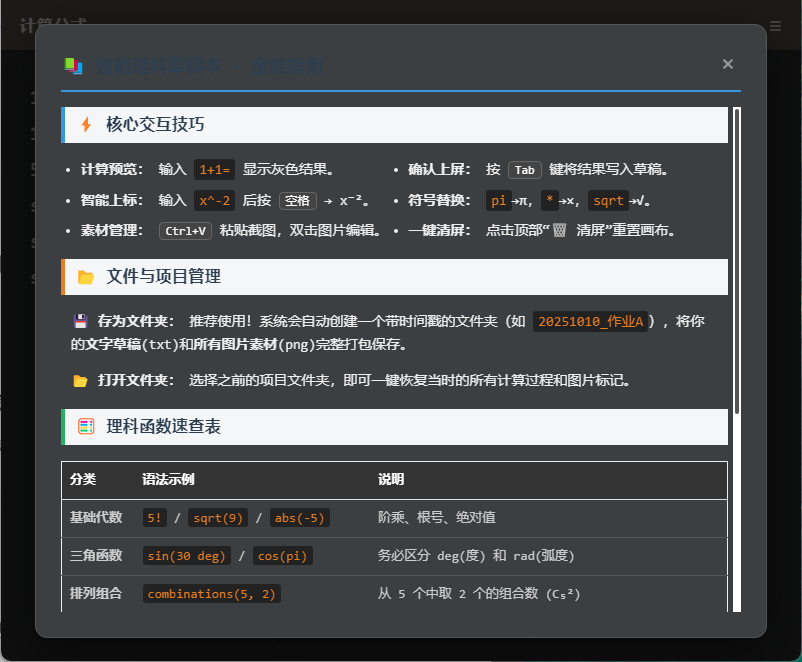Click the books icon in dialog title
802x662 pixels.
(x=74, y=66)
